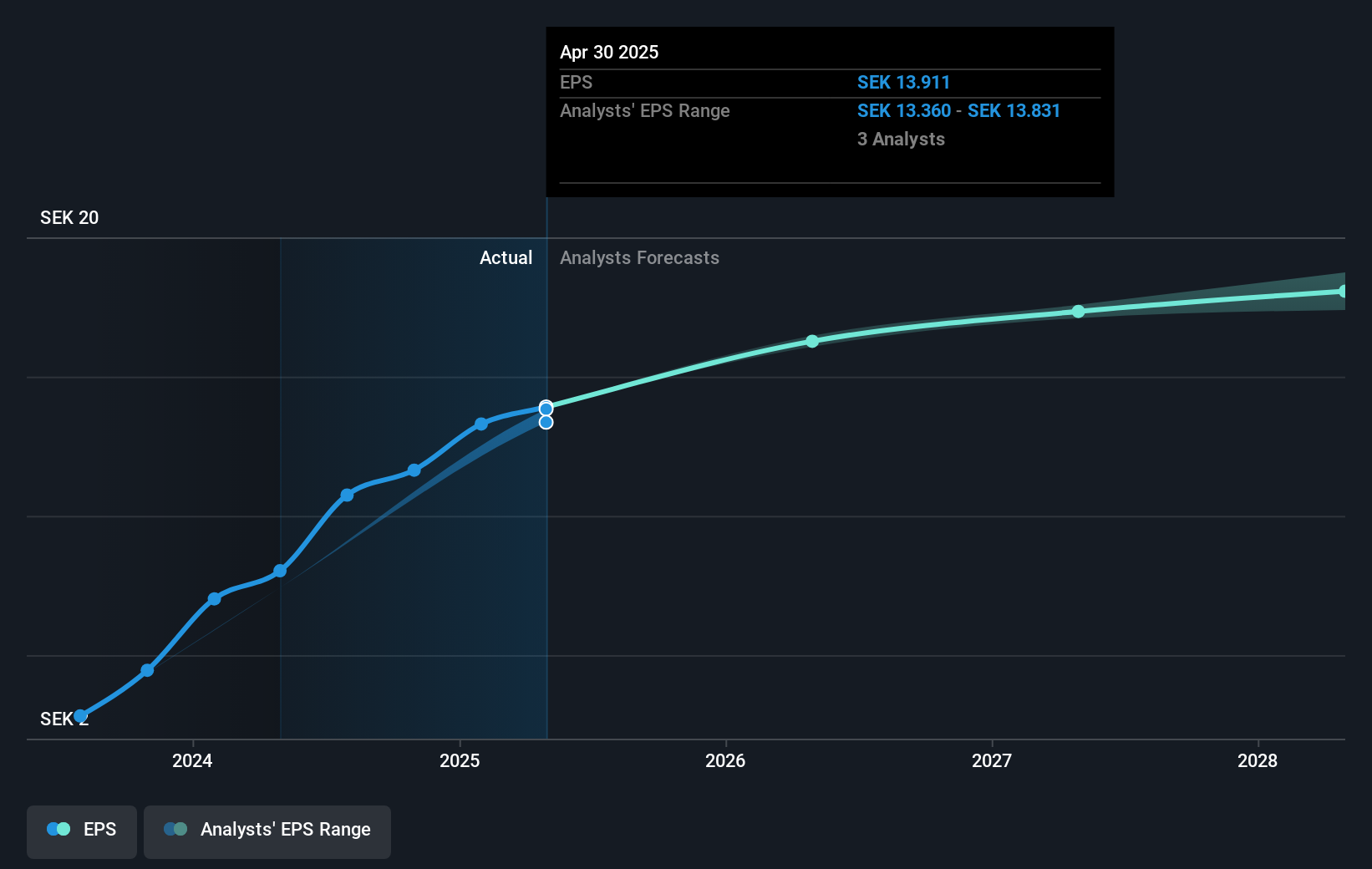Image resolution: width=1372 pixels, height=869 pixels.
Task: Click the green forecast dot near 2026
Action: click(x=811, y=341)
